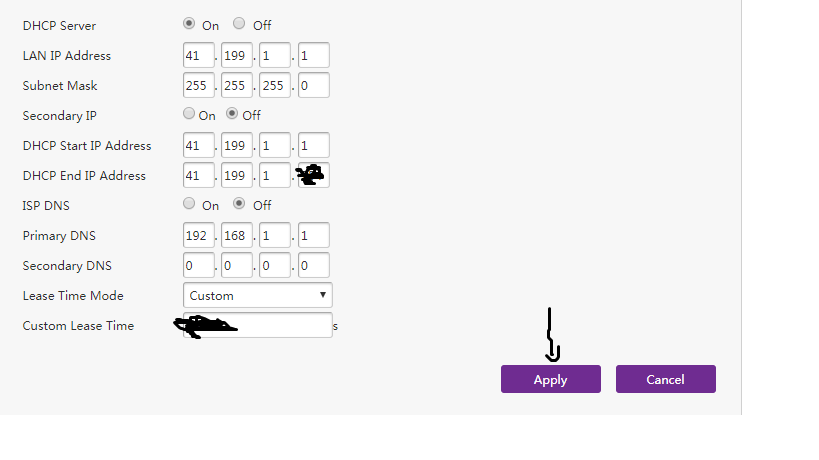The width and height of the screenshot is (819, 460).
Task: Click third octet of Subnet Mask
Action: 275,85
